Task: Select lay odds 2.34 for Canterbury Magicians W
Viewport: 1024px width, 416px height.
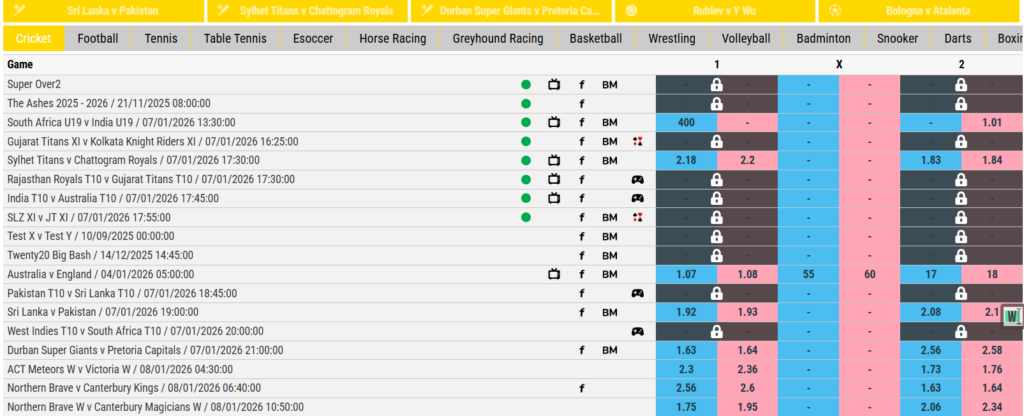Action: 992,407
